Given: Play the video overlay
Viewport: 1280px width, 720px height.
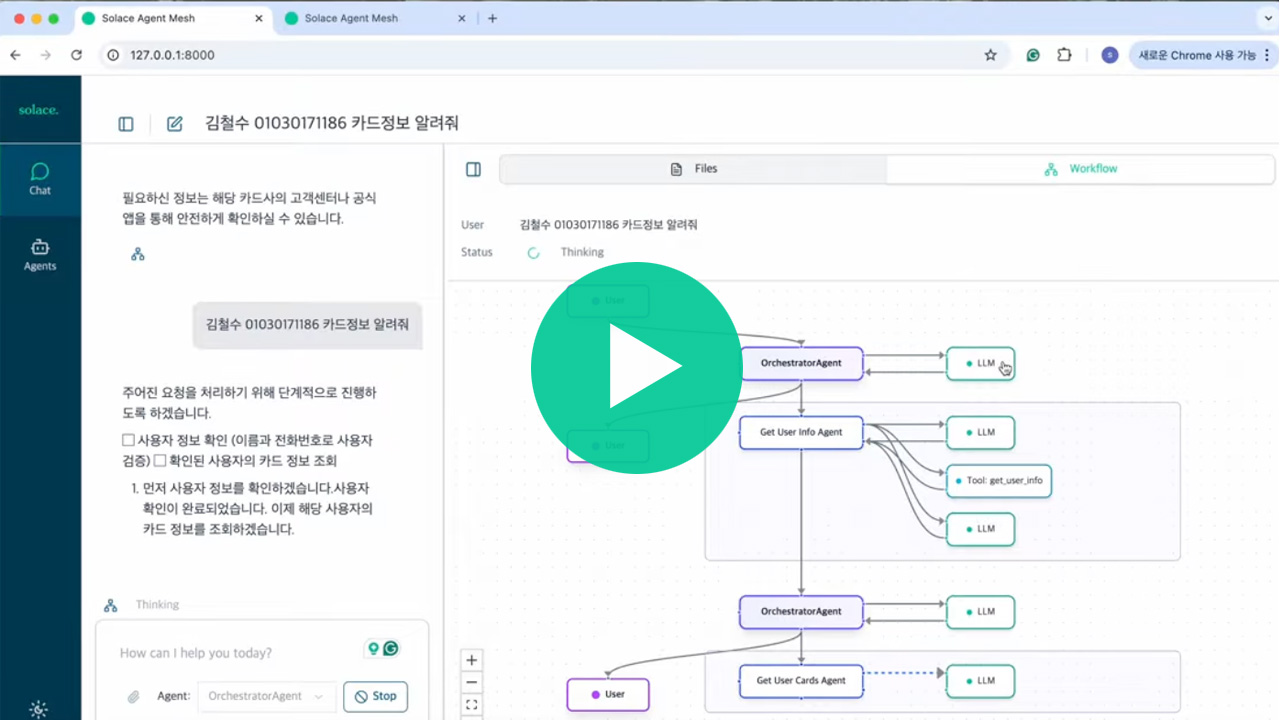Looking at the screenshot, I should click(x=636, y=368).
